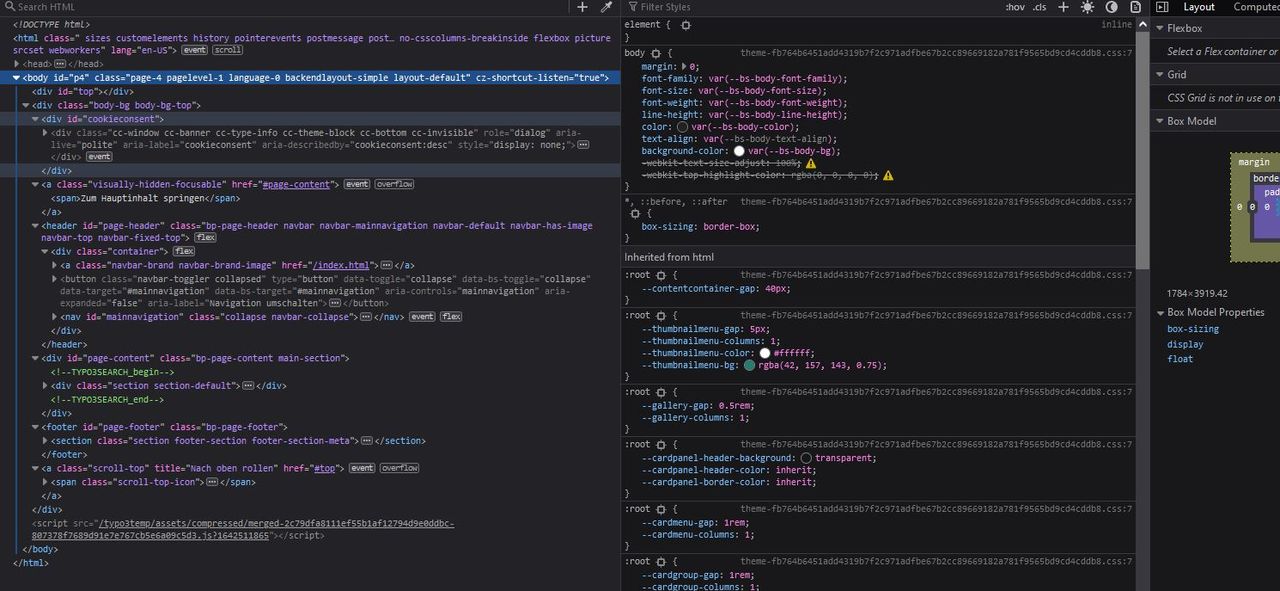Collapse the div id cookieconsent node
The image size is (1280, 591).
point(36,119)
